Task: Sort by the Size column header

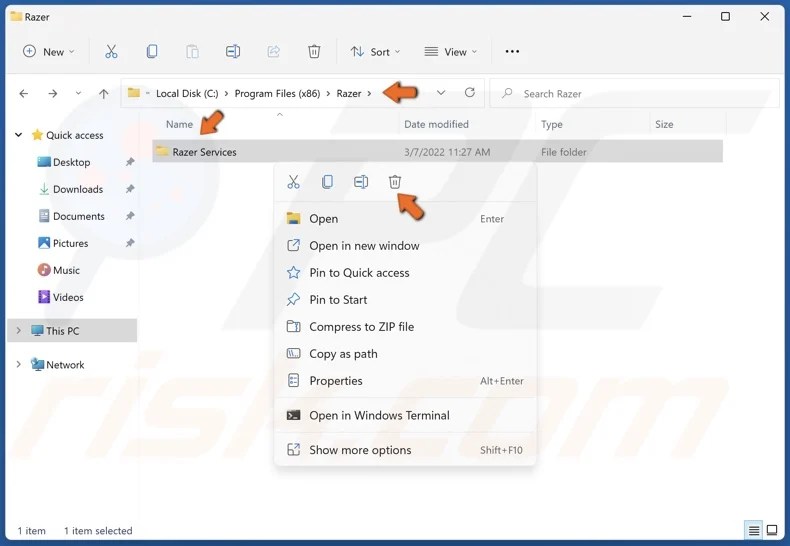Action: click(664, 124)
